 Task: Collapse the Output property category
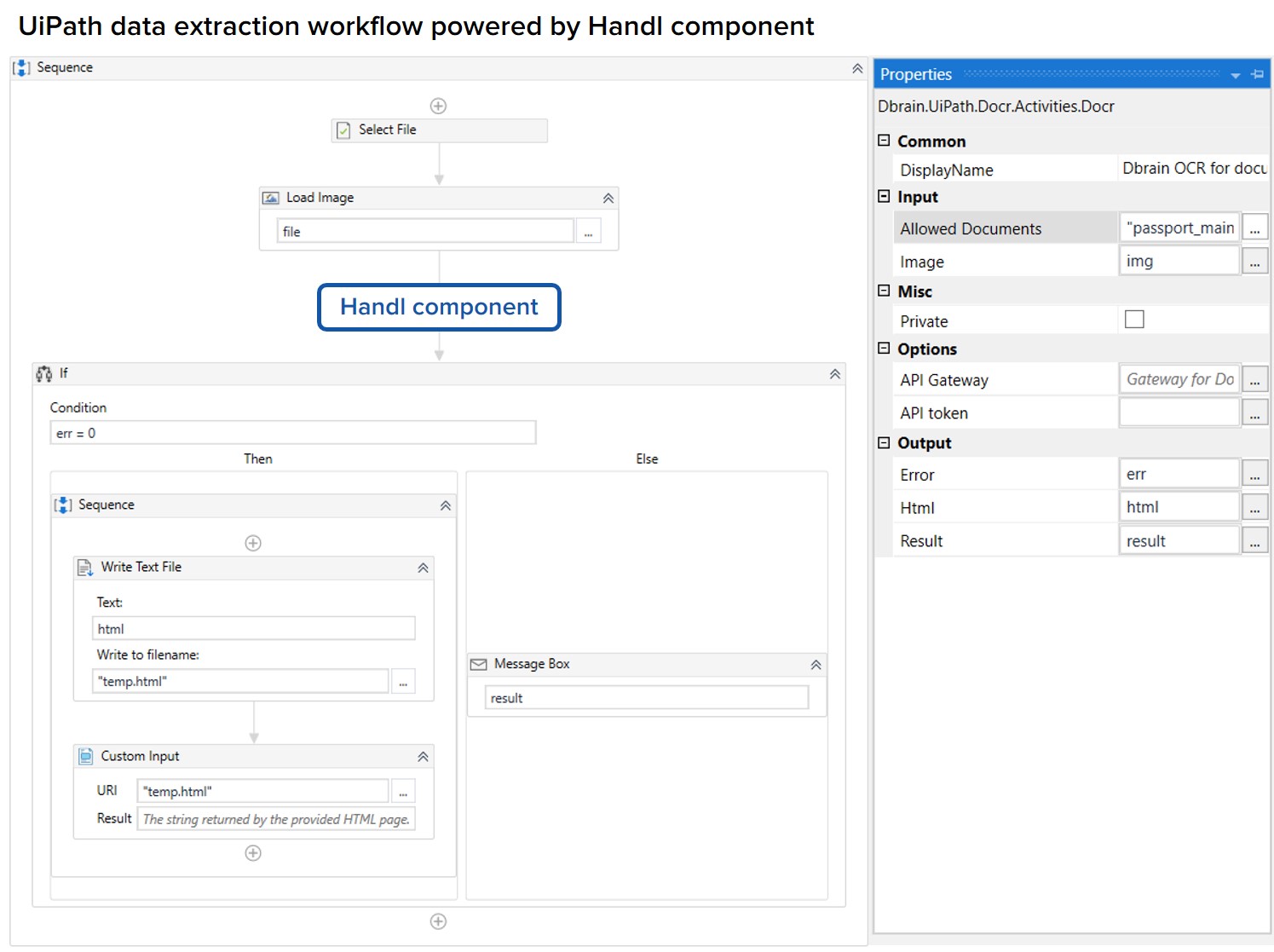pyautogui.click(x=884, y=442)
